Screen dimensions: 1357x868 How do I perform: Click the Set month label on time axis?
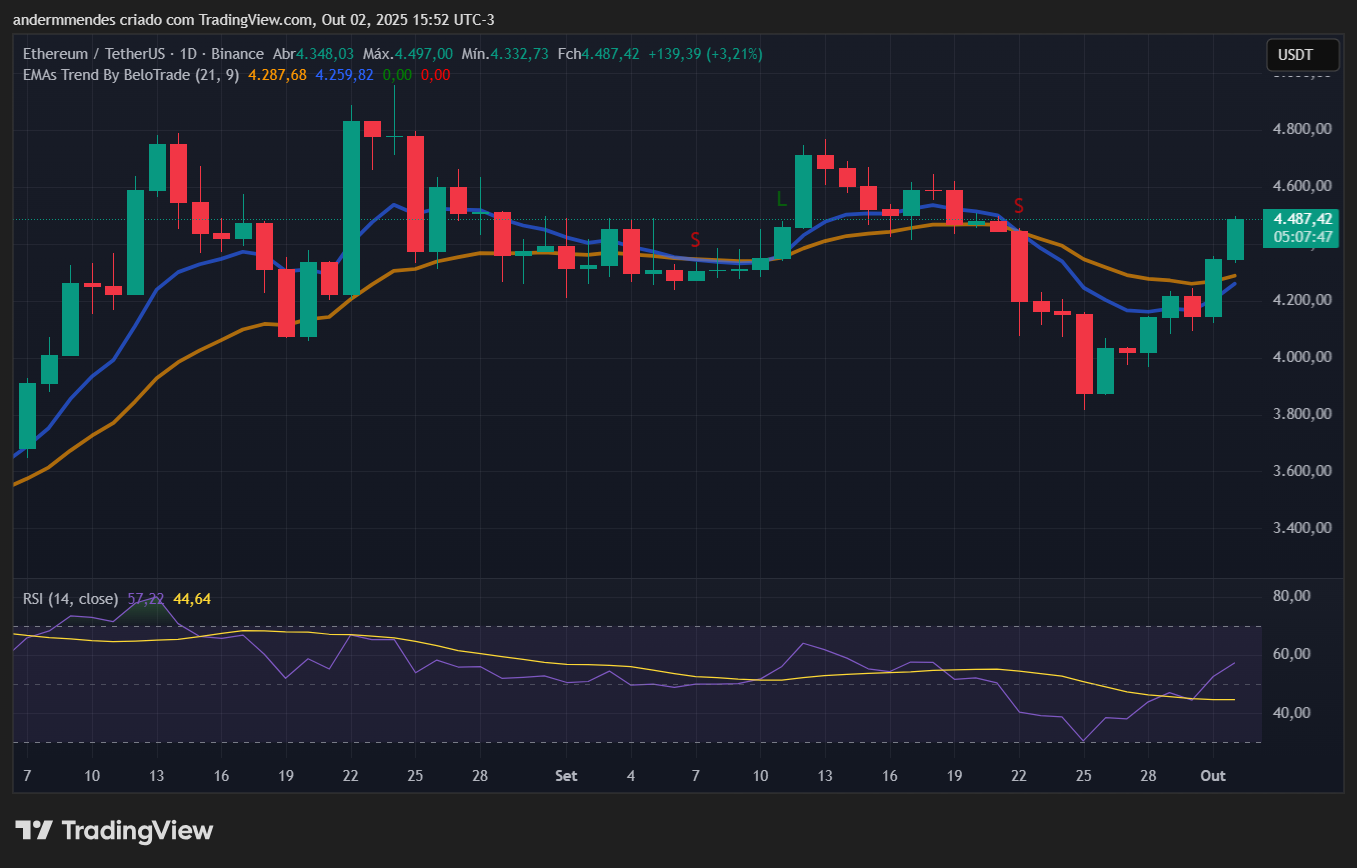566,776
